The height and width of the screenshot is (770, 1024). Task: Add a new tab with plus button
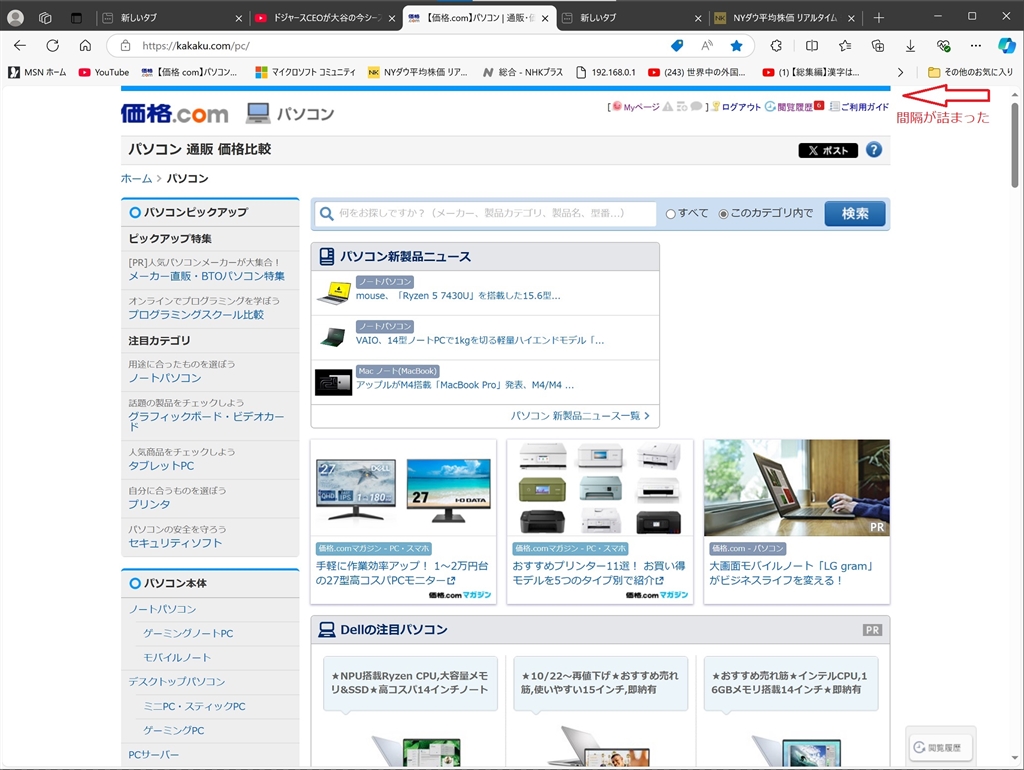[879, 18]
